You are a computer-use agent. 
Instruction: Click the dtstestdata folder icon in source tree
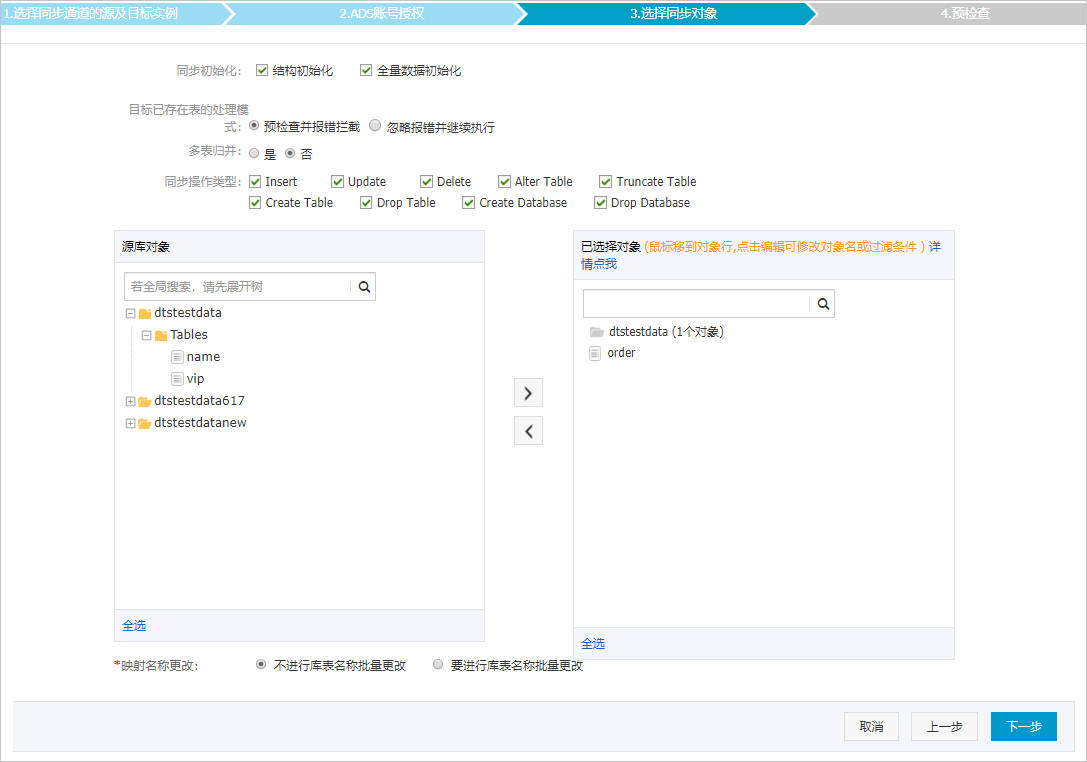[145, 313]
